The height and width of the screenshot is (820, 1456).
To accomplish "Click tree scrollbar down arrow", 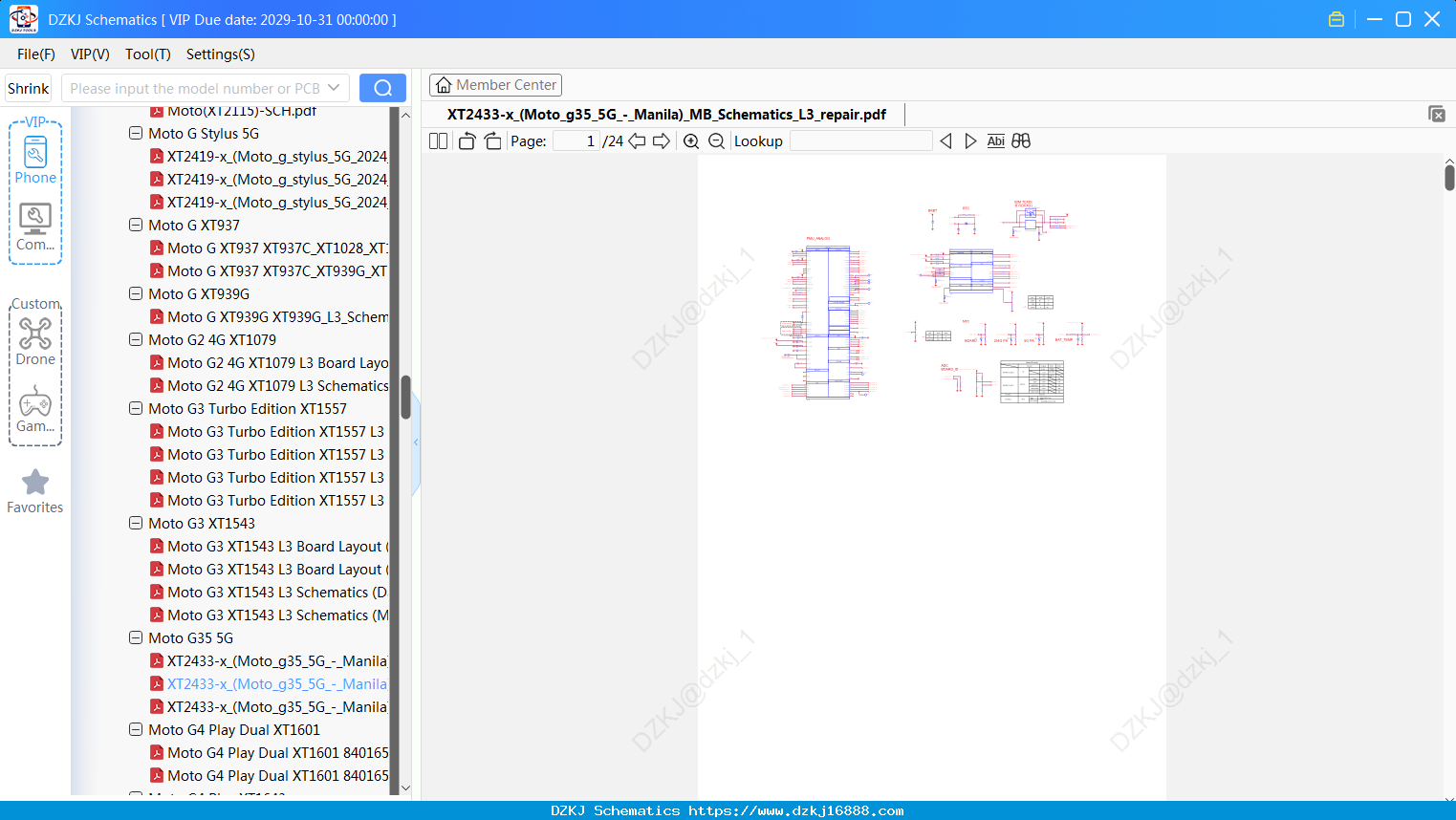I will [x=405, y=788].
